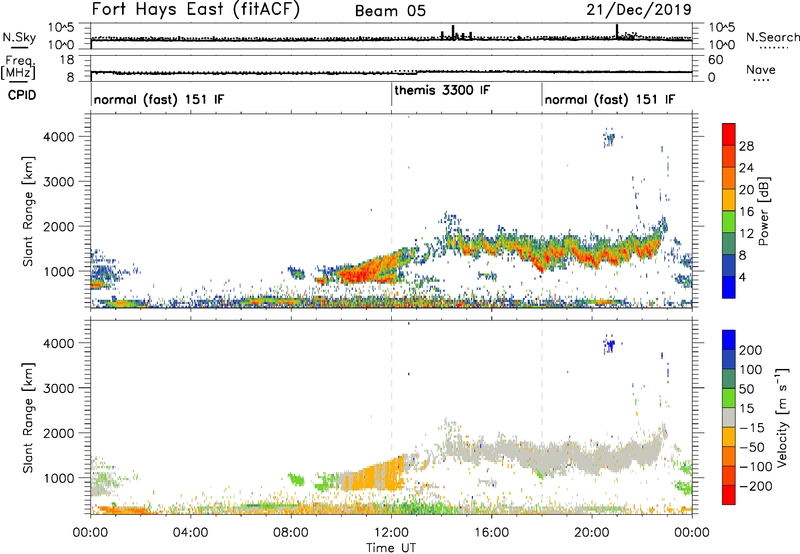Click the '04:00' time axis tick label
Image resolution: width=800 pixels, height=554 pixels.
pyautogui.click(x=190, y=533)
